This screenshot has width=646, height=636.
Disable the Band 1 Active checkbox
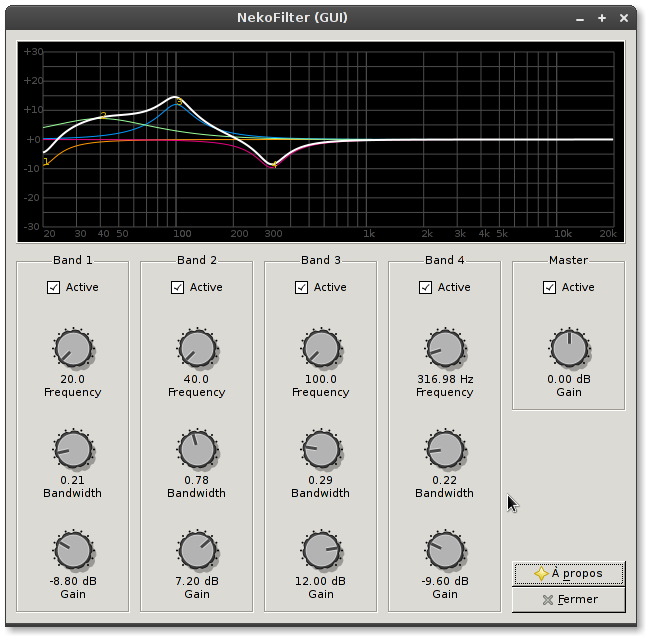pos(54,288)
